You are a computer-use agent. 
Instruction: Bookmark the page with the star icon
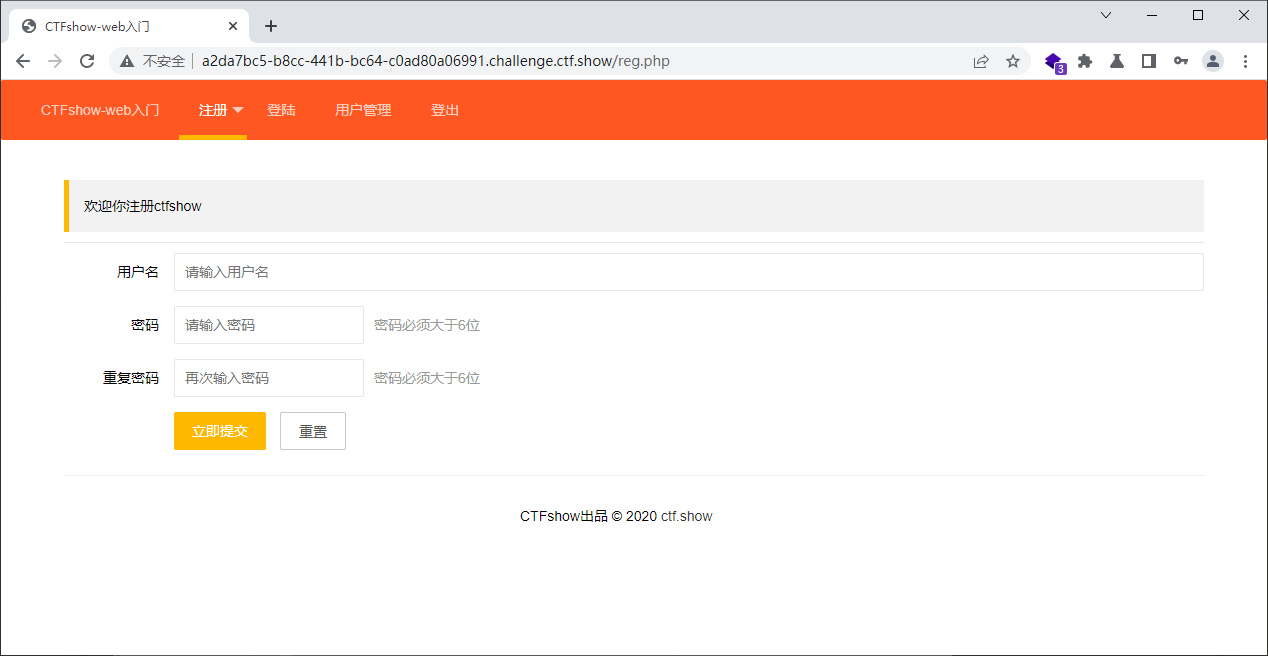[x=1013, y=61]
